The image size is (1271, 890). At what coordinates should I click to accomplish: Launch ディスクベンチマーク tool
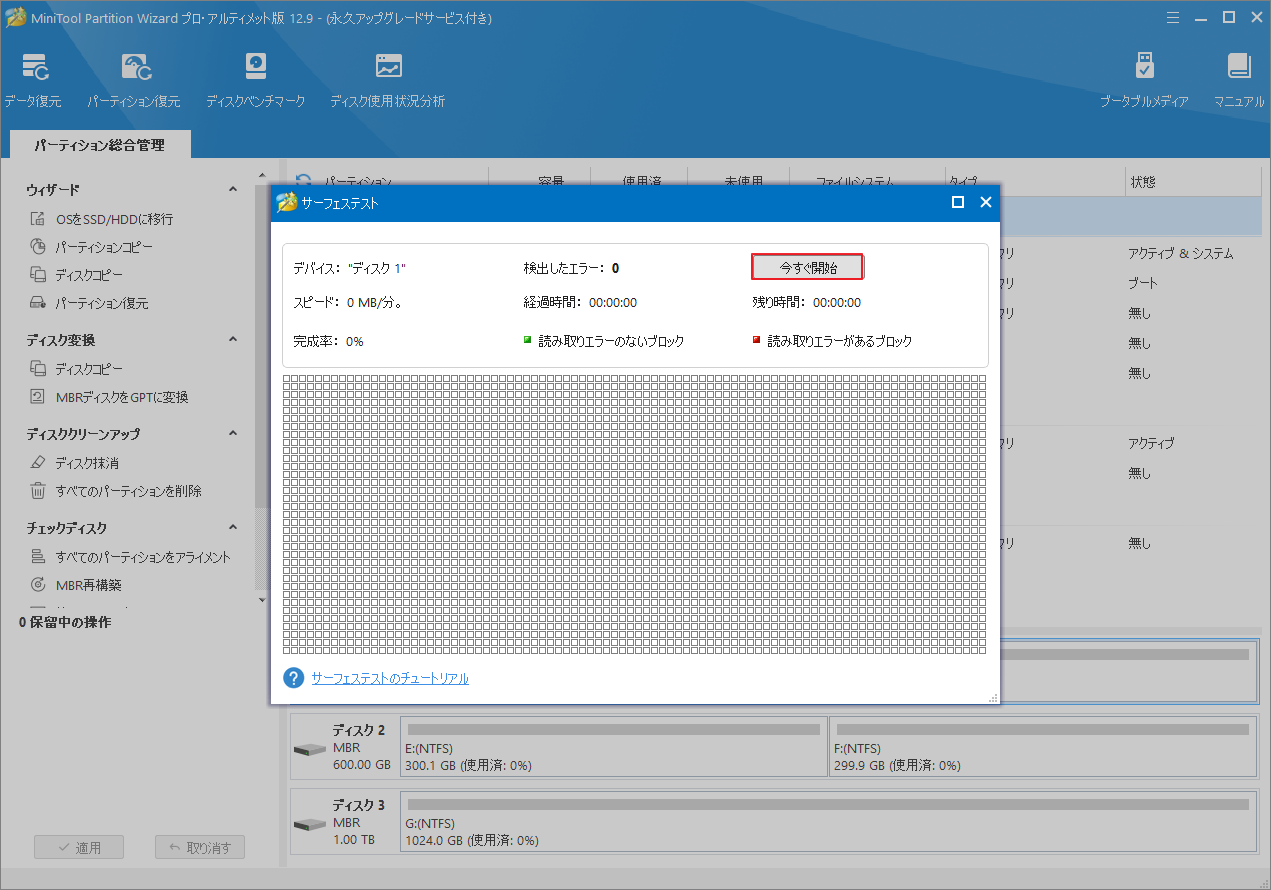click(256, 80)
